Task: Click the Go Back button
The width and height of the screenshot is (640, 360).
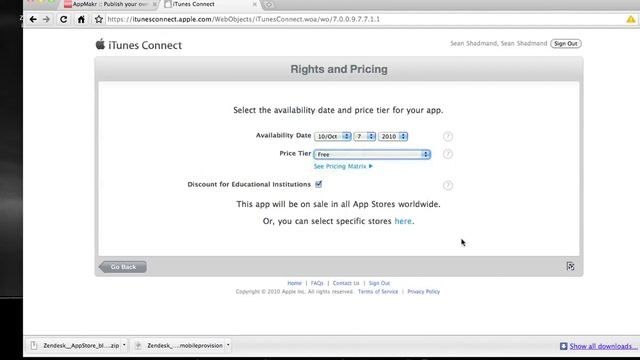Action: pyautogui.click(x=123, y=267)
